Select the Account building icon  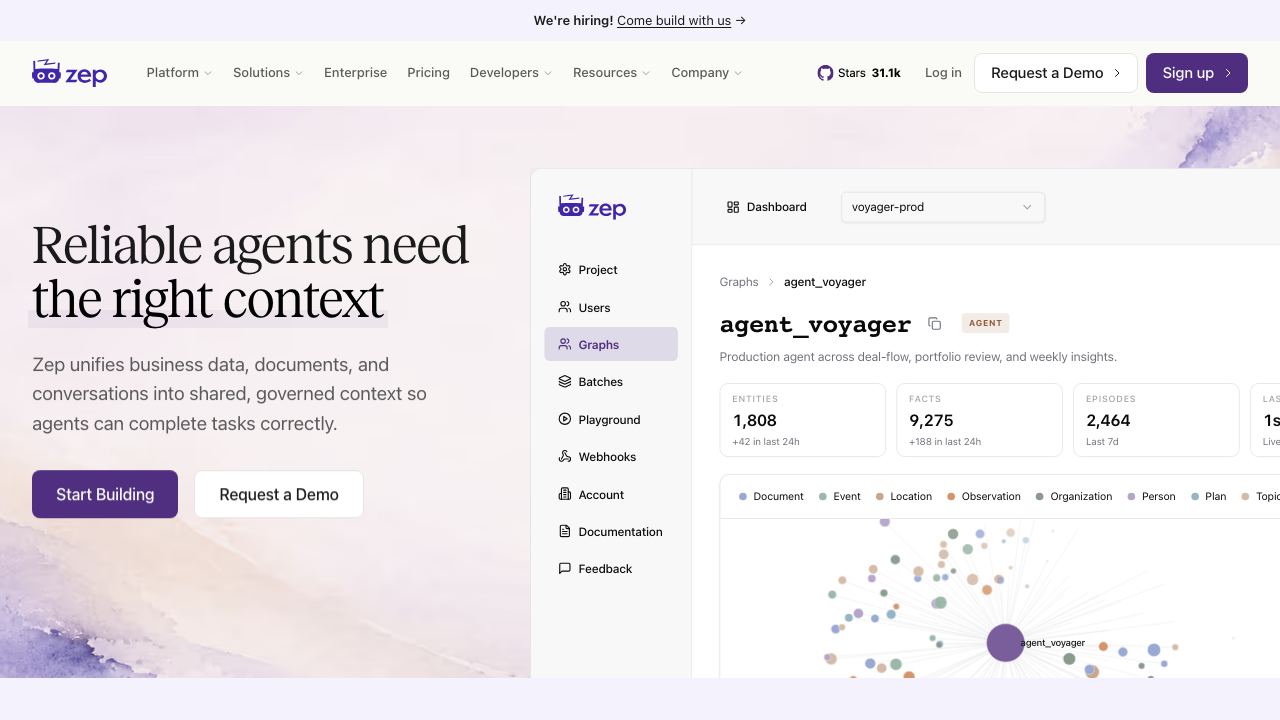(x=565, y=494)
